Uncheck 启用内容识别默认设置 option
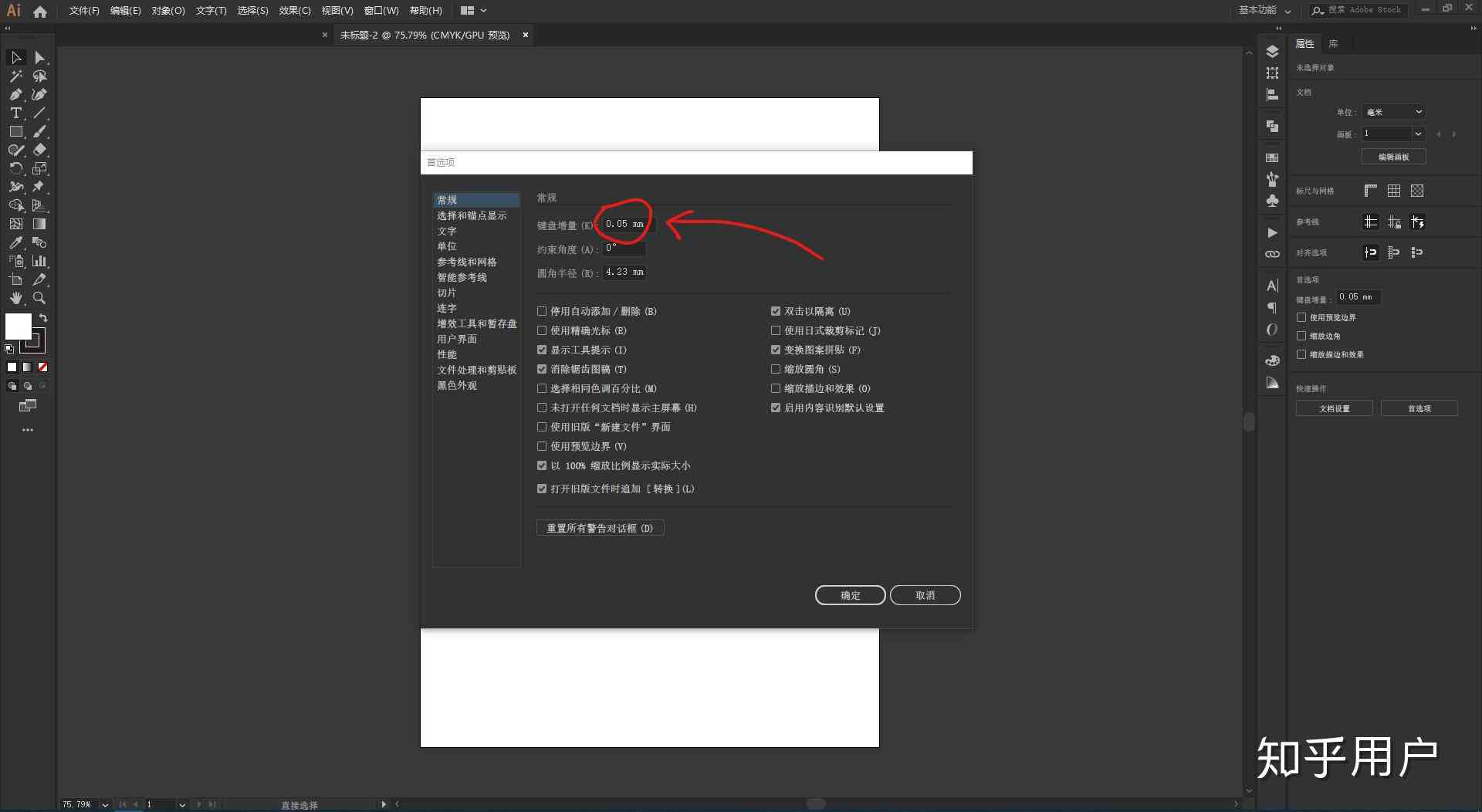1482x812 pixels. [776, 408]
